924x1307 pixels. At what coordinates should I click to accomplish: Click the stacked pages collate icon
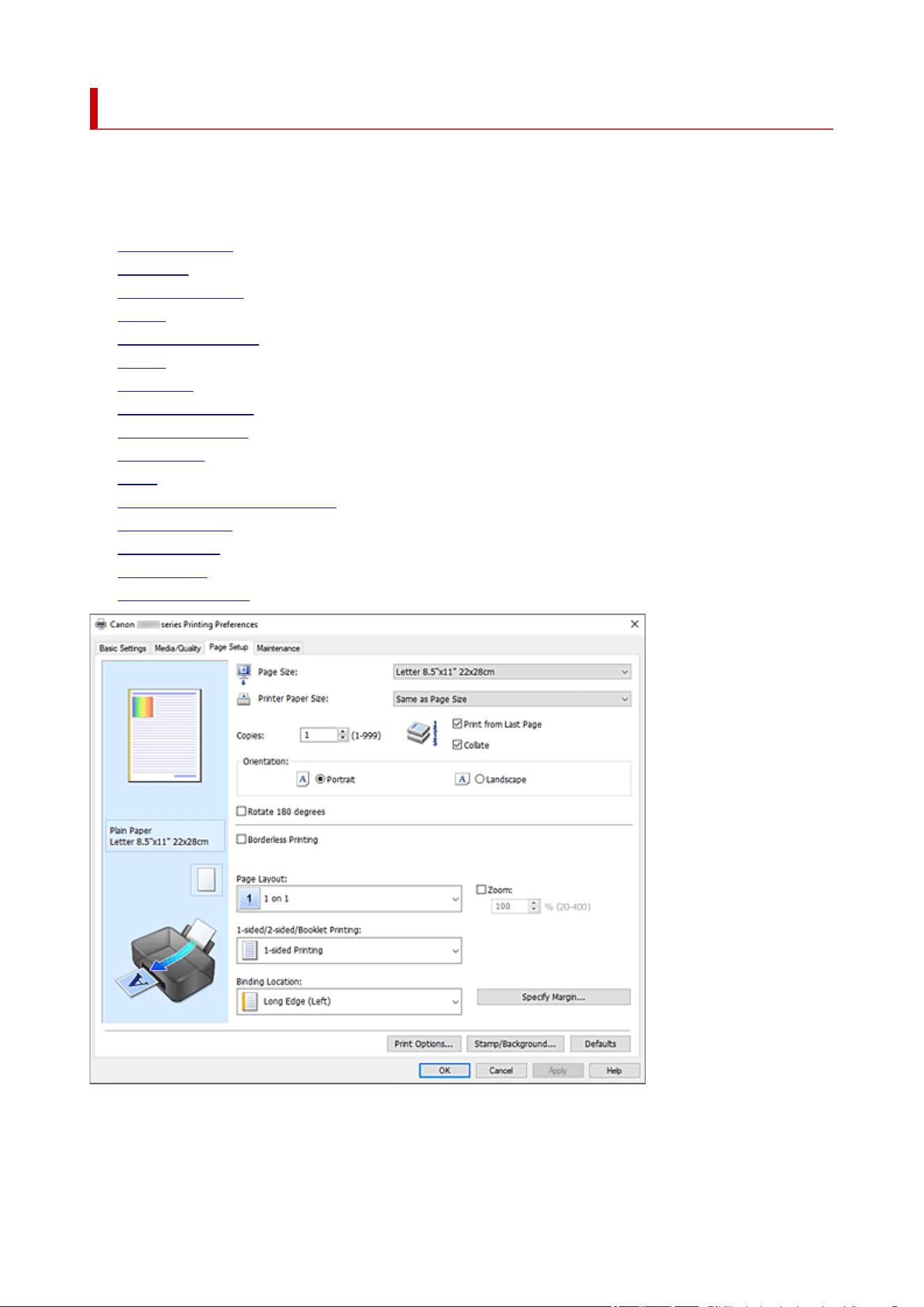coord(423,734)
